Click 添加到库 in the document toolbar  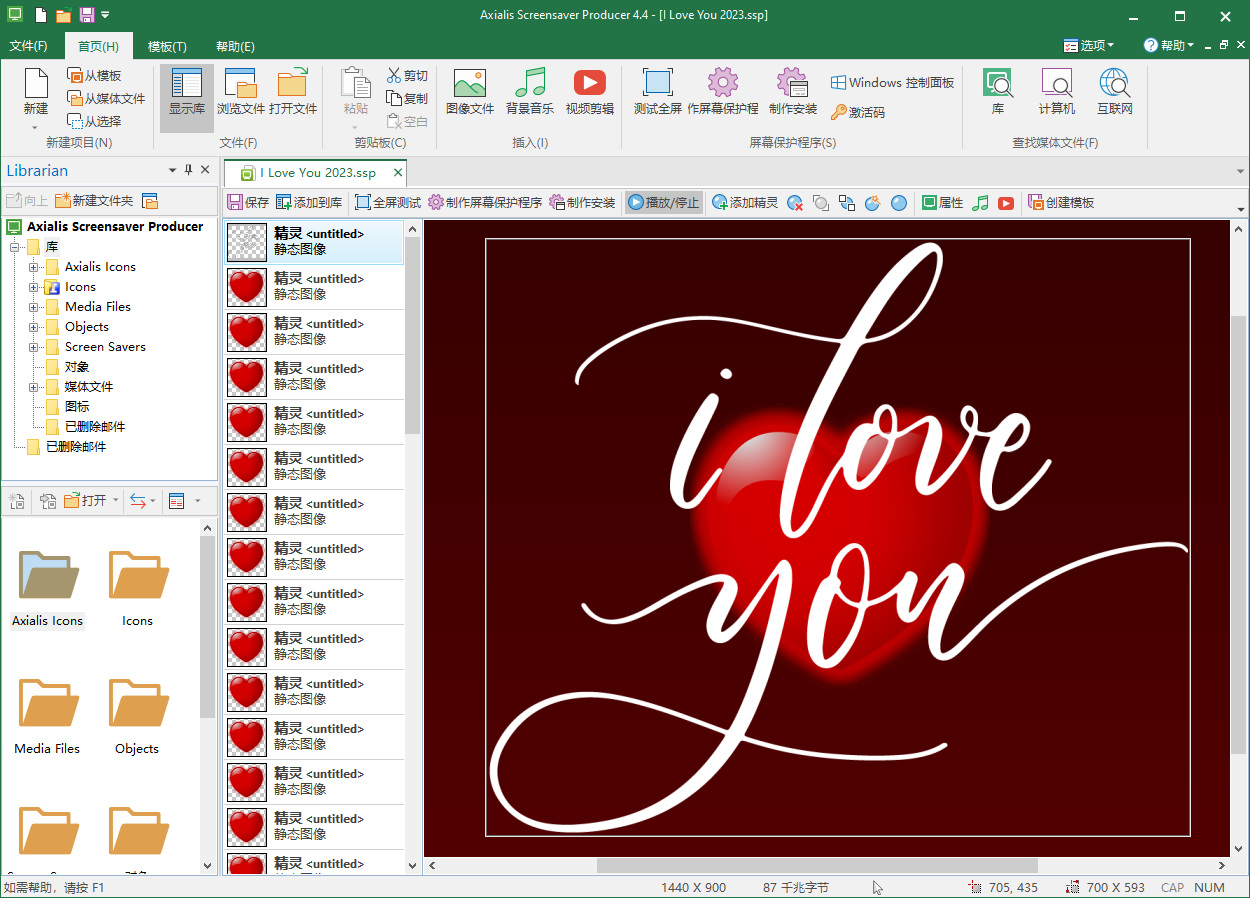[309, 202]
